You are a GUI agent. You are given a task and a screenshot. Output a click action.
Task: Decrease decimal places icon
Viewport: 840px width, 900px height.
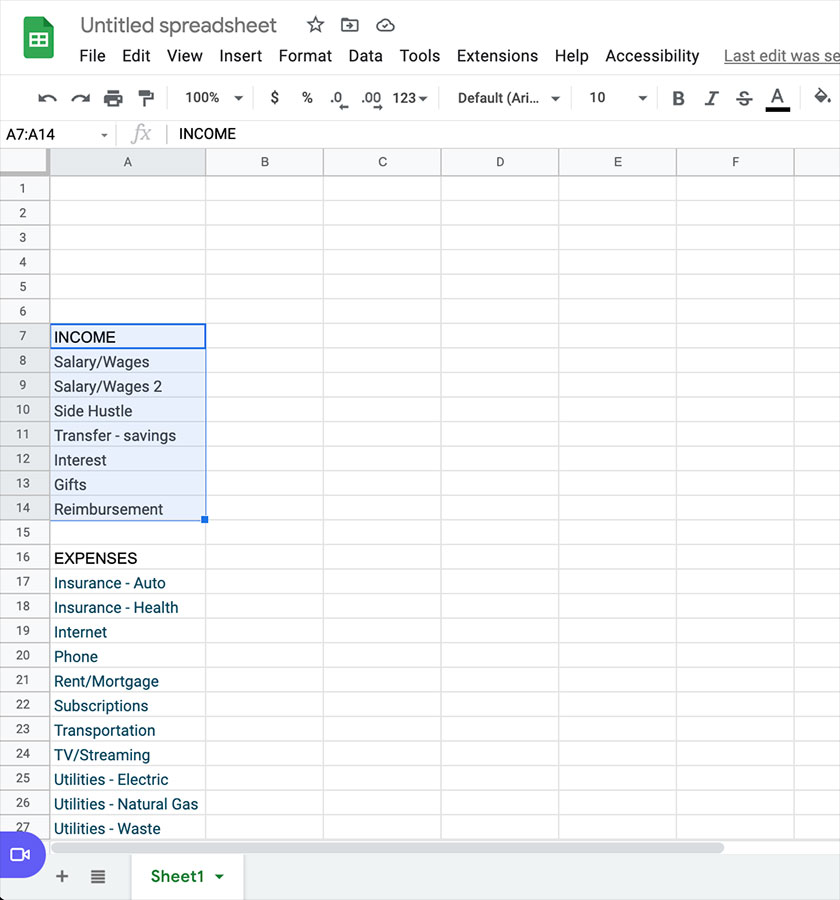tap(339, 98)
